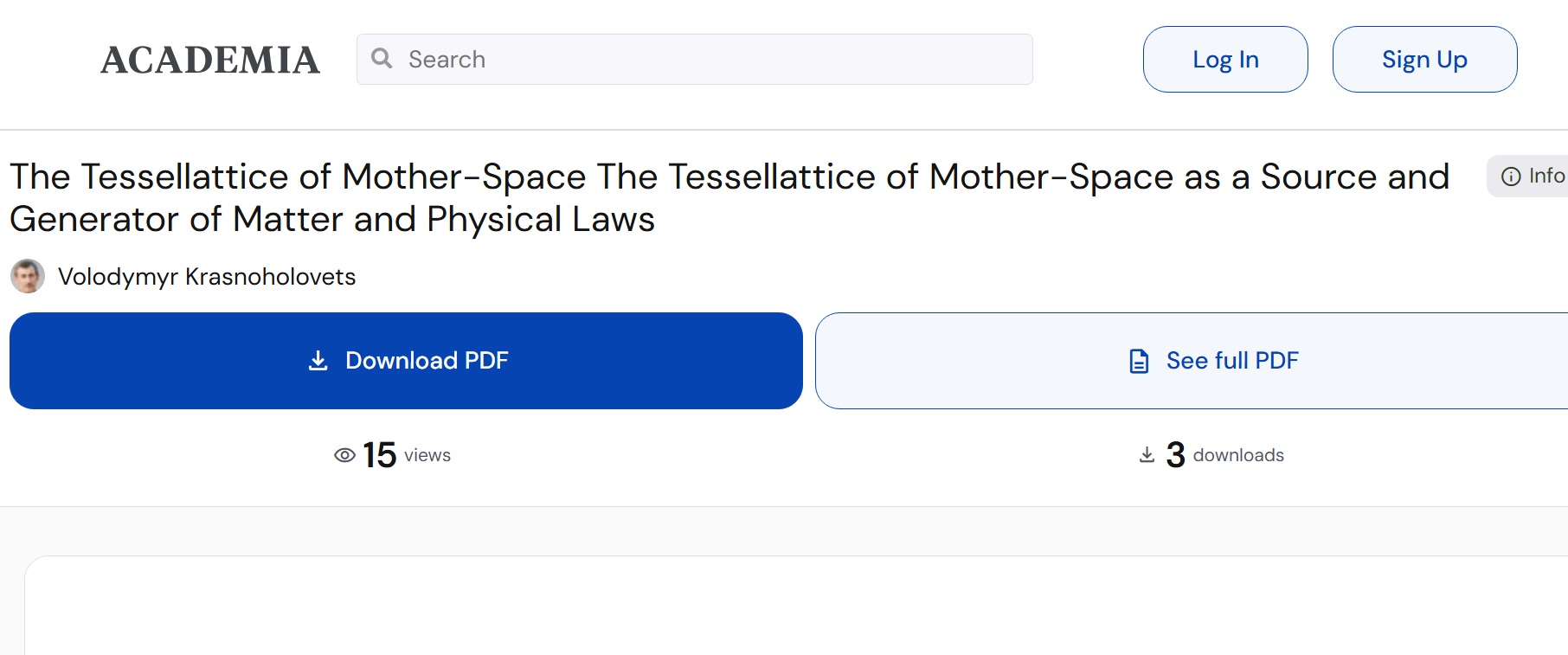This screenshot has width=1568, height=655.
Task: Click the eye icon beside views
Action: [344, 455]
